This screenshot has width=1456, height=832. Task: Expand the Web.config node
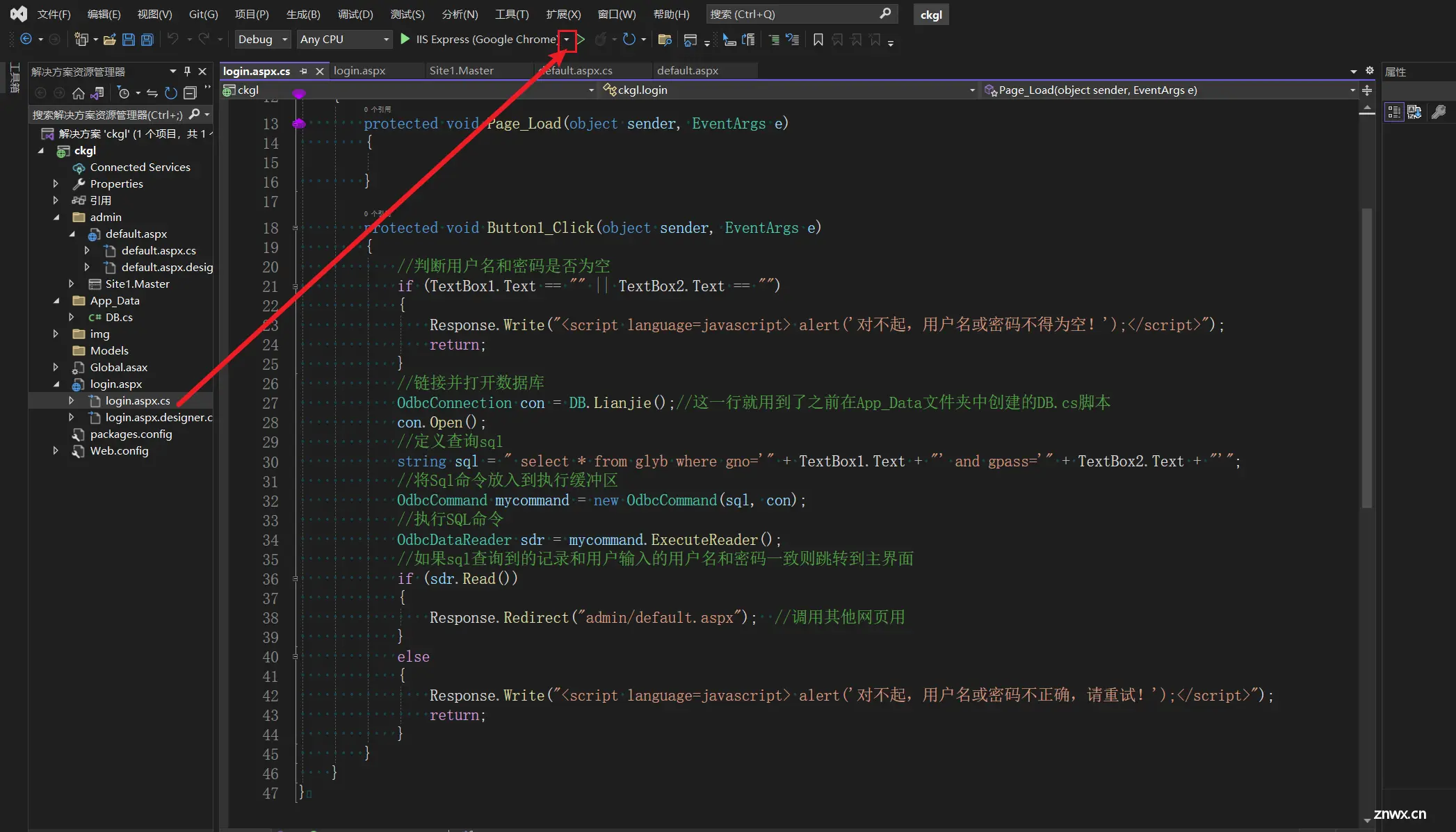pos(56,450)
